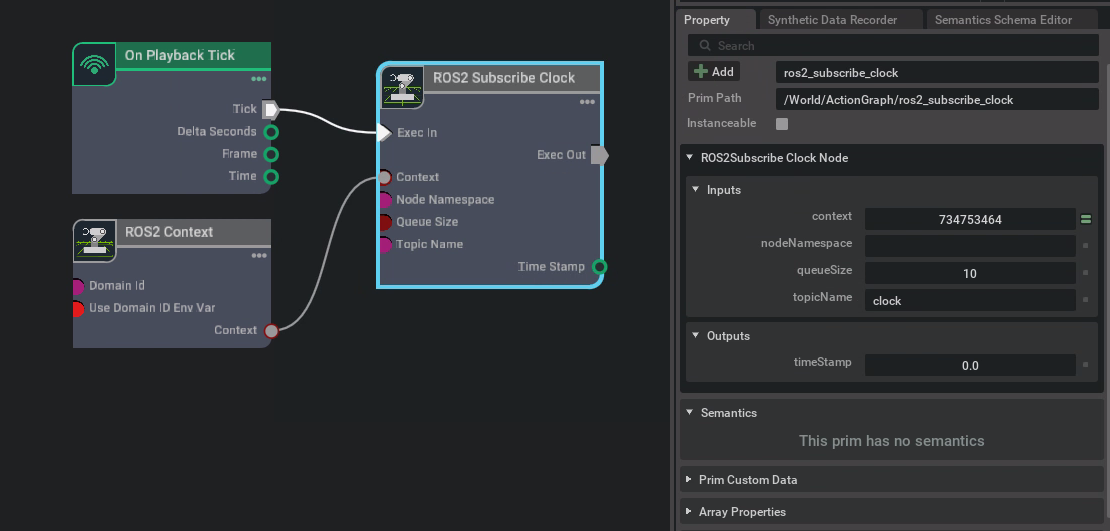Expand the Prim Custom Data section
The height and width of the screenshot is (531, 1110).
click(x=689, y=479)
